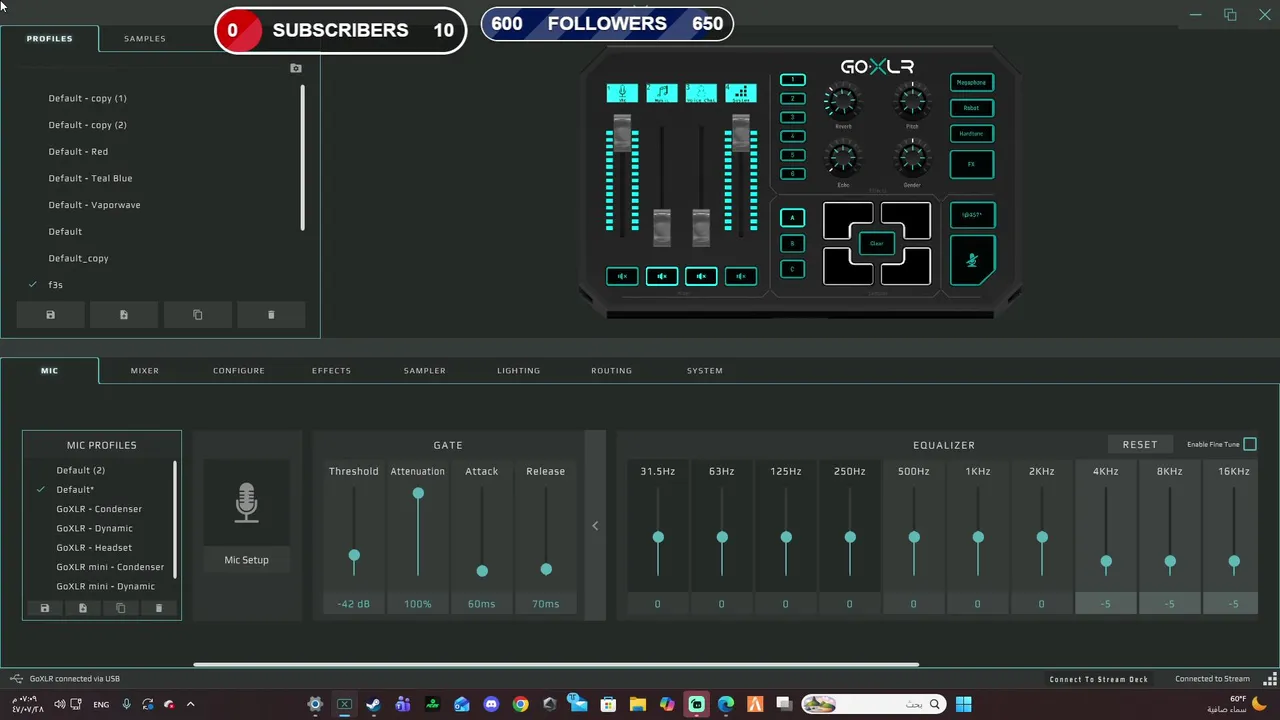Switch to the SAMPLES tab
The height and width of the screenshot is (720, 1280).
(145, 38)
